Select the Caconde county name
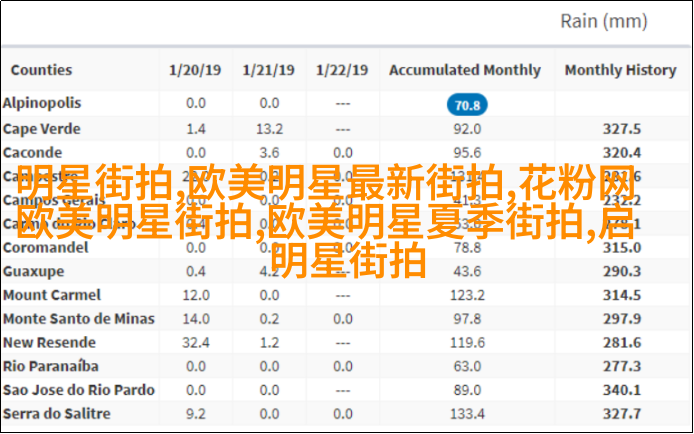The image size is (694, 434). 33,151
